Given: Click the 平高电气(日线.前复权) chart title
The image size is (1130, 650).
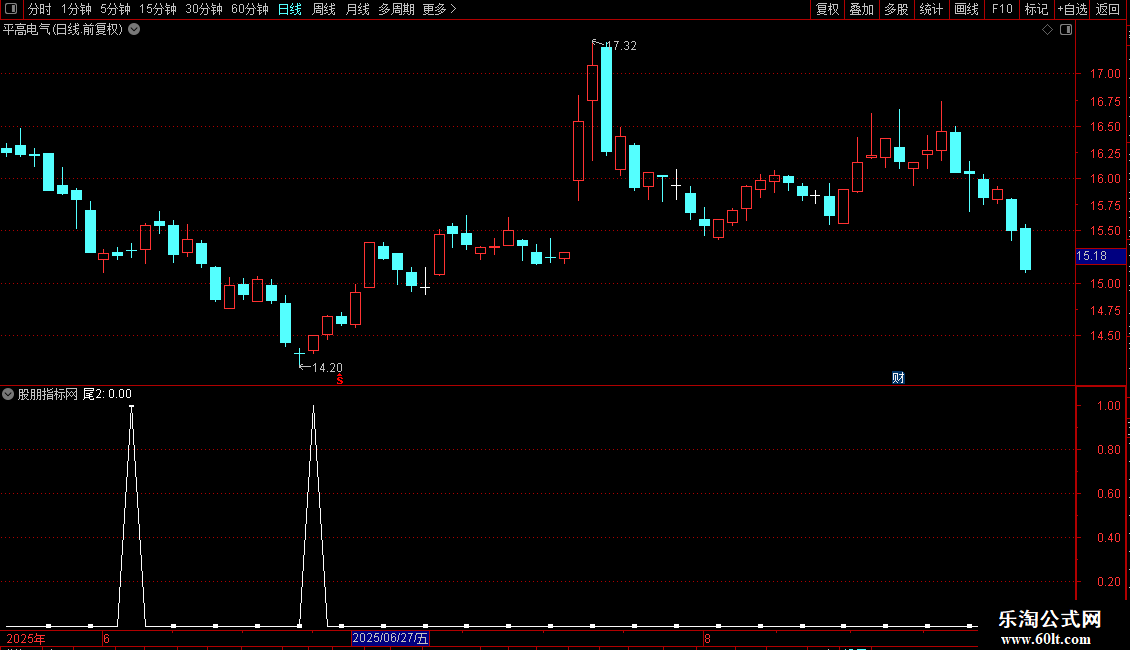Looking at the screenshot, I should pos(63,30).
